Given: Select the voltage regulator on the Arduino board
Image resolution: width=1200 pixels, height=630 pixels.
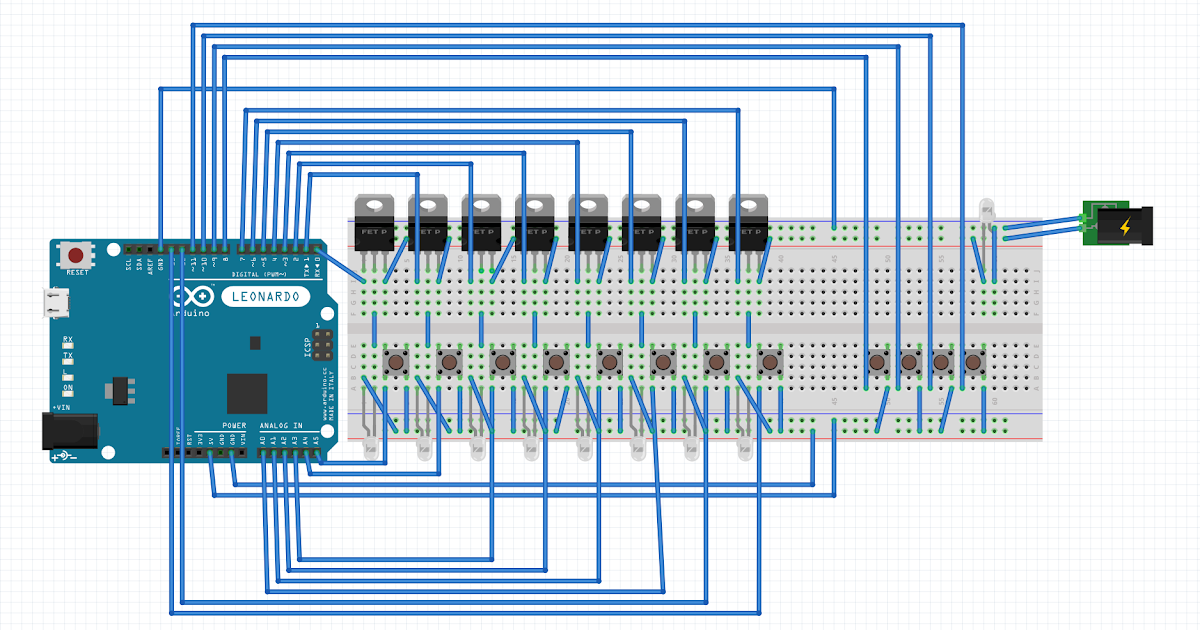Looking at the screenshot, I should pyautogui.click(x=120, y=390).
